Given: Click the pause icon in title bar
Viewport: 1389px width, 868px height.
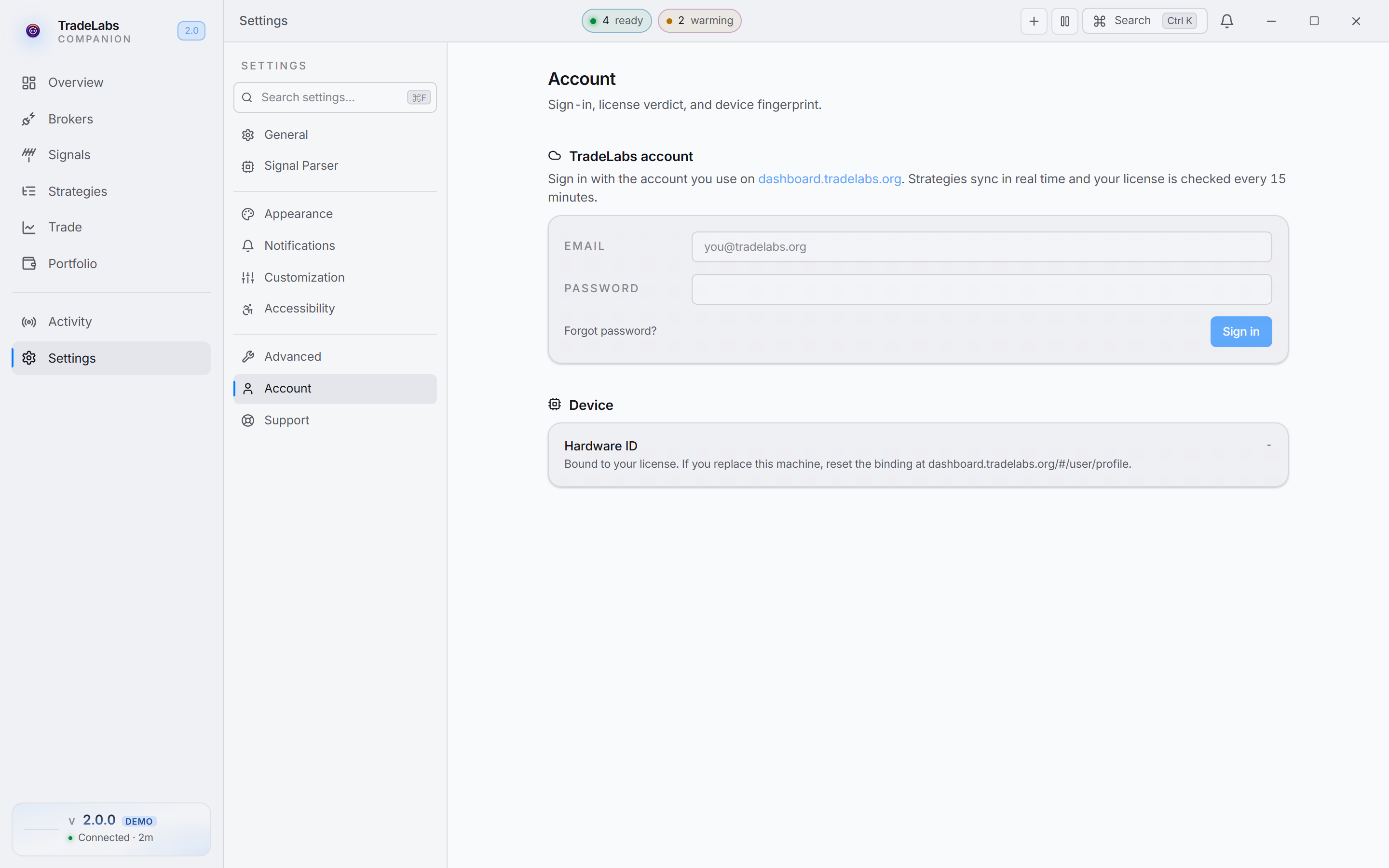Looking at the screenshot, I should (x=1065, y=21).
